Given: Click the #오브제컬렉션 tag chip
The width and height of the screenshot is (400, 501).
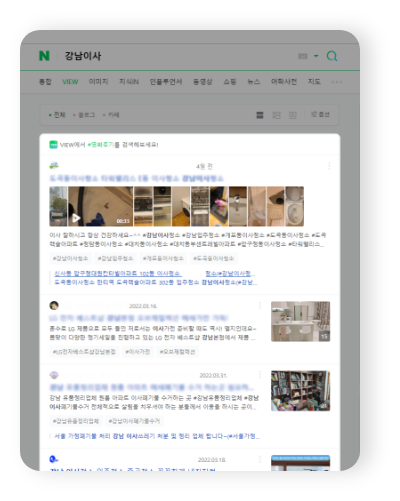Looking at the screenshot, I should tap(177, 352).
